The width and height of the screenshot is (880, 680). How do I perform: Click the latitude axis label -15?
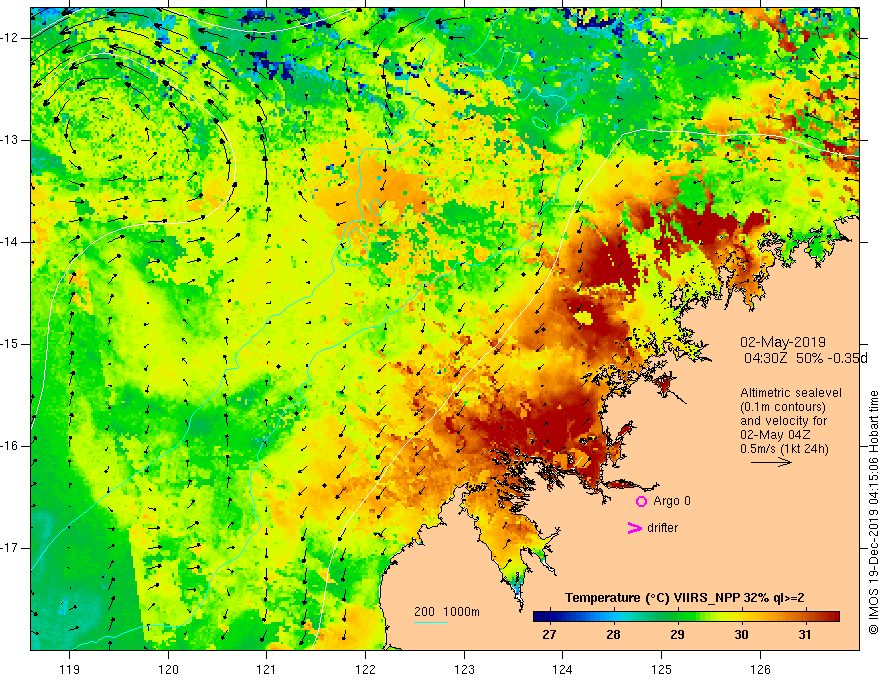pyautogui.click(x=10, y=344)
